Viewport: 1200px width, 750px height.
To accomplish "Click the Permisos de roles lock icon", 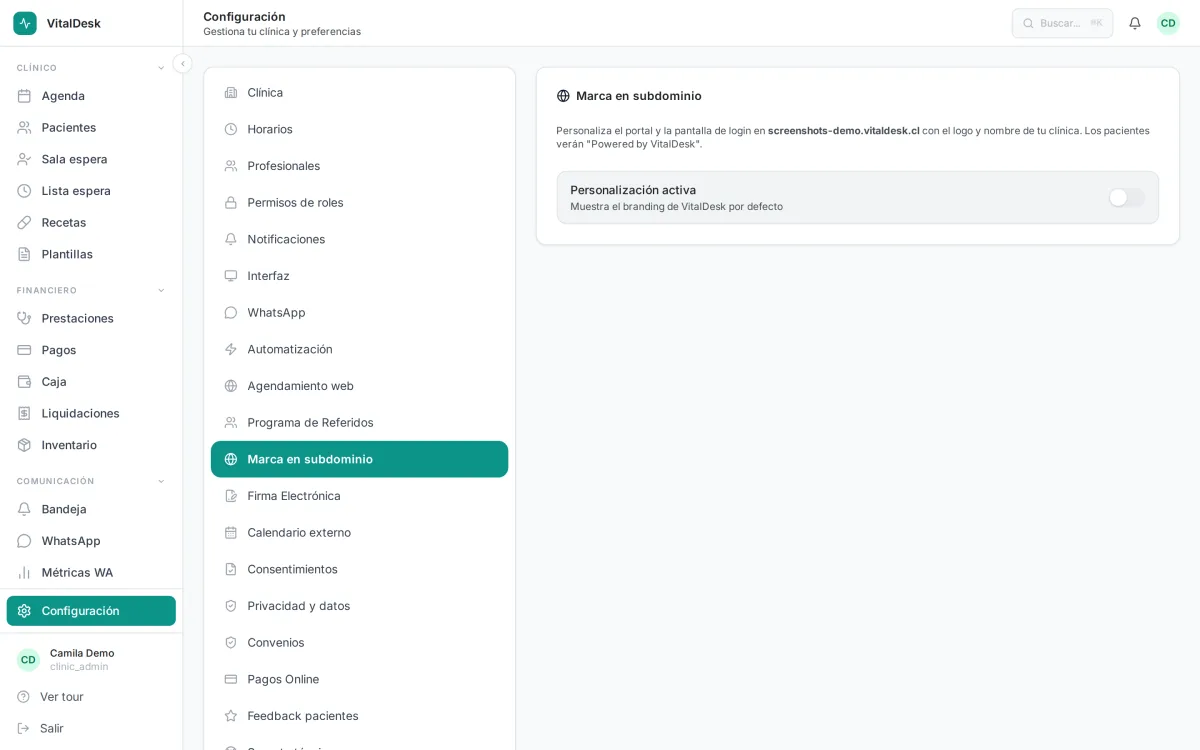I will pyautogui.click(x=231, y=202).
